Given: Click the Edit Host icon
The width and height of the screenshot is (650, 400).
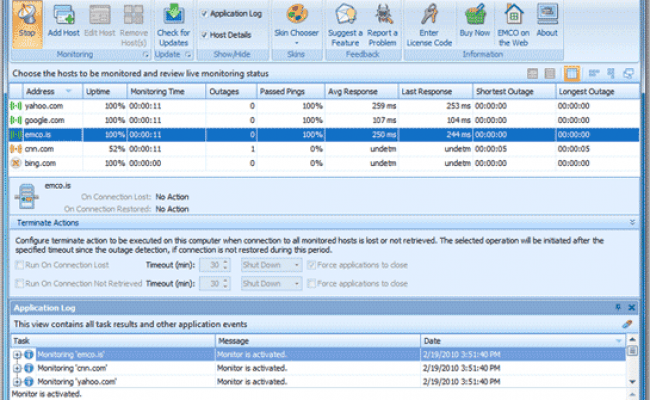Looking at the screenshot, I should pos(99,15).
